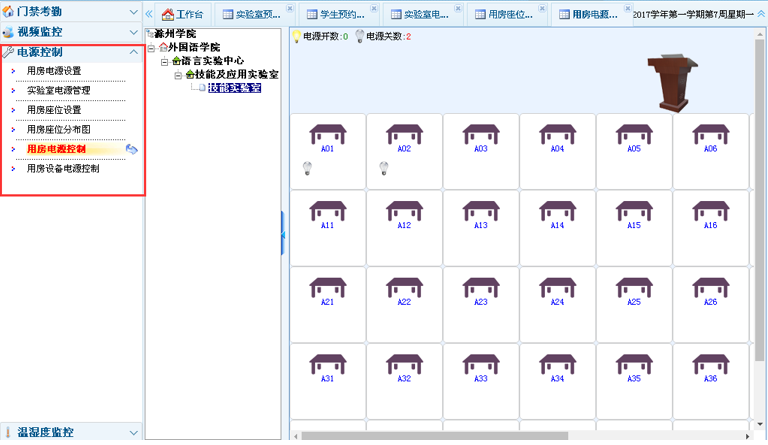
Task: Collapse the 语言实验中心 tree node
Action: pos(165,61)
